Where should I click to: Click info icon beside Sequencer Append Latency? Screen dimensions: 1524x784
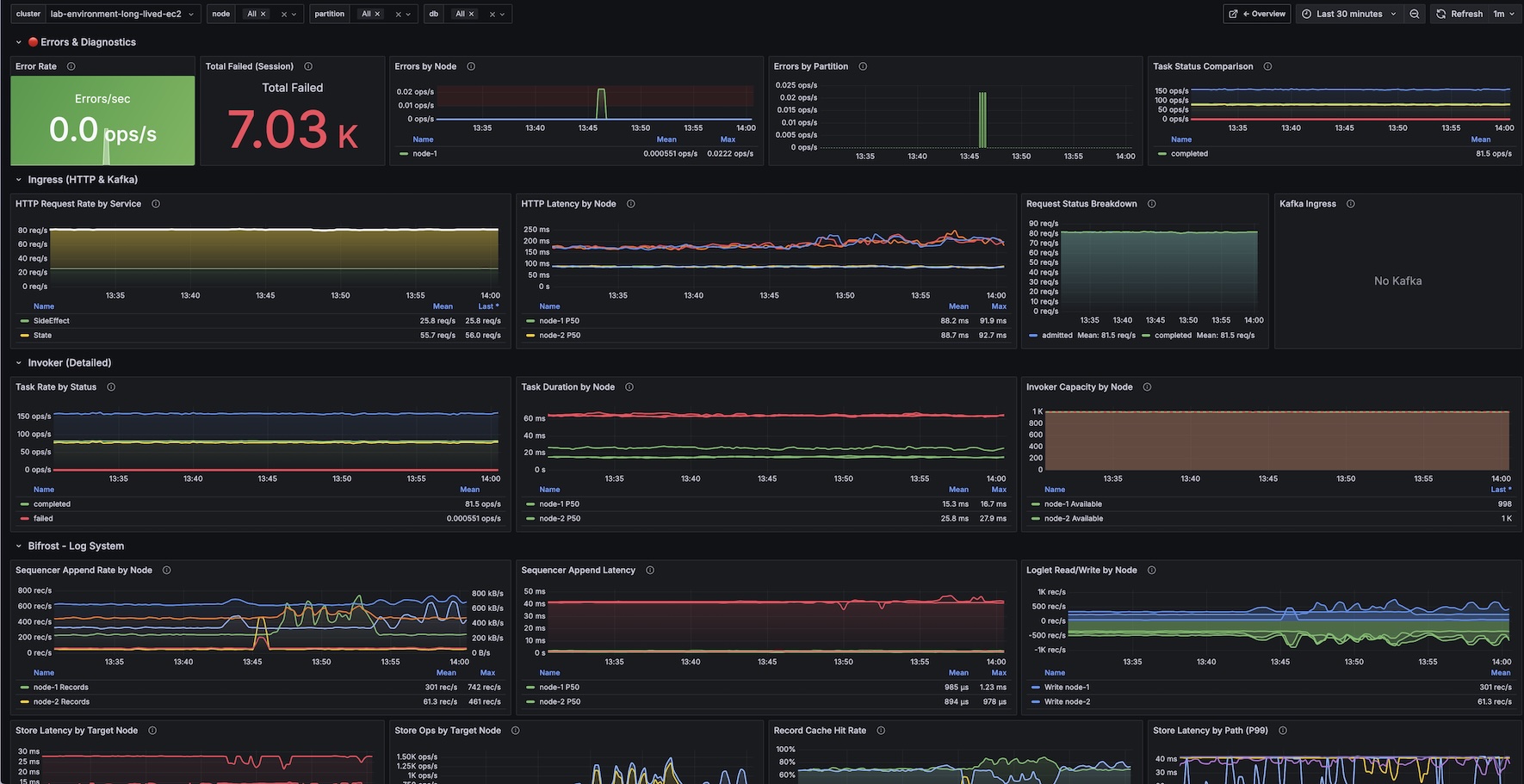(650, 571)
